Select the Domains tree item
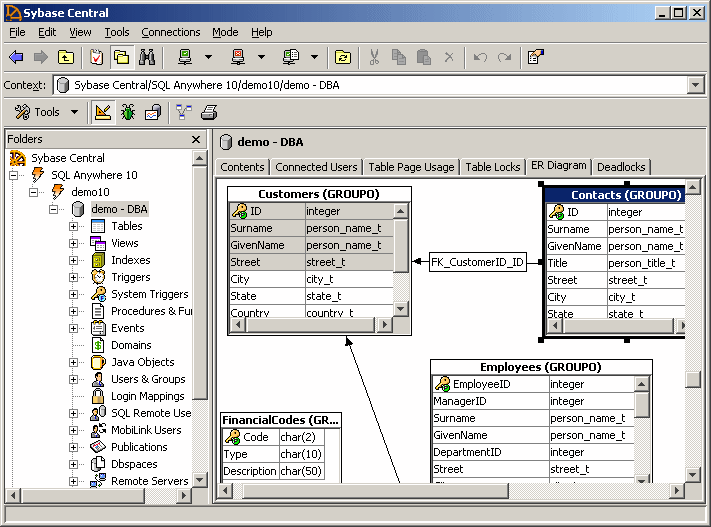Image resolution: width=711 pixels, height=527 pixels. tap(131, 345)
